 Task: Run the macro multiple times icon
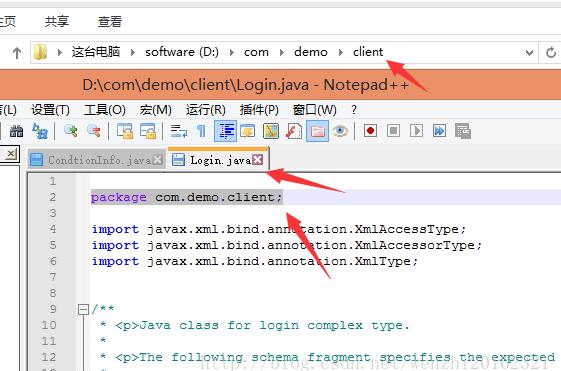pyautogui.click(x=439, y=131)
